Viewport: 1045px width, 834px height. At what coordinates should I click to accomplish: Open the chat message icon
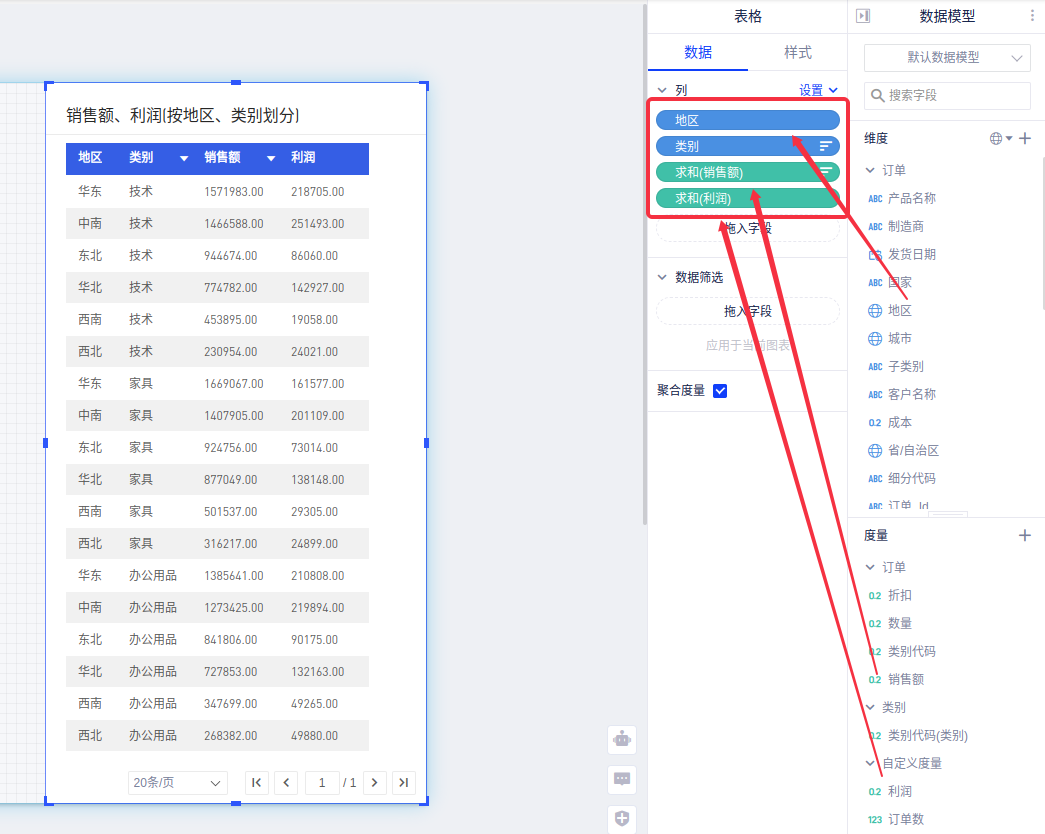[x=622, y=779]
